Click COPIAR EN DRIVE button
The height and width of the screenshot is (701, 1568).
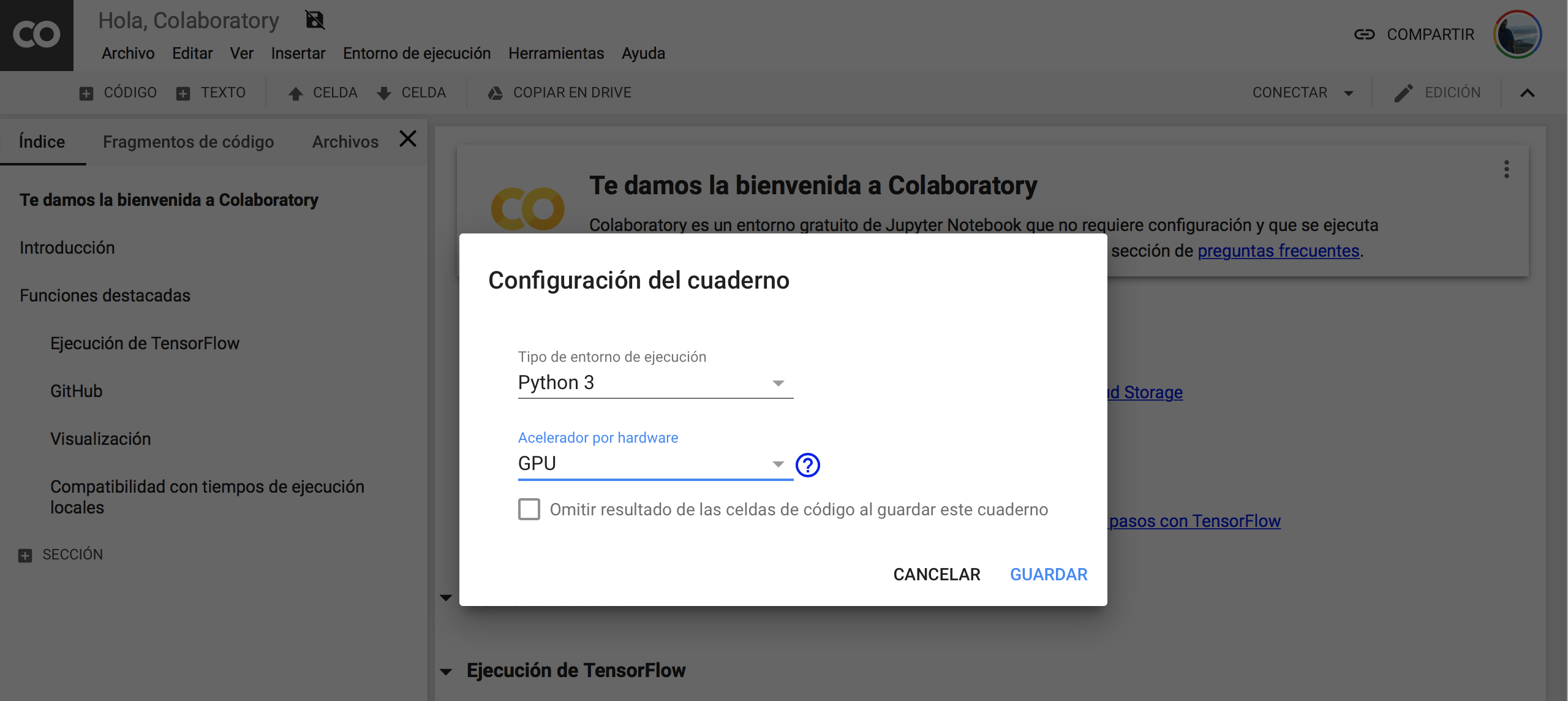pyautogui.click(x=559, y=93)
